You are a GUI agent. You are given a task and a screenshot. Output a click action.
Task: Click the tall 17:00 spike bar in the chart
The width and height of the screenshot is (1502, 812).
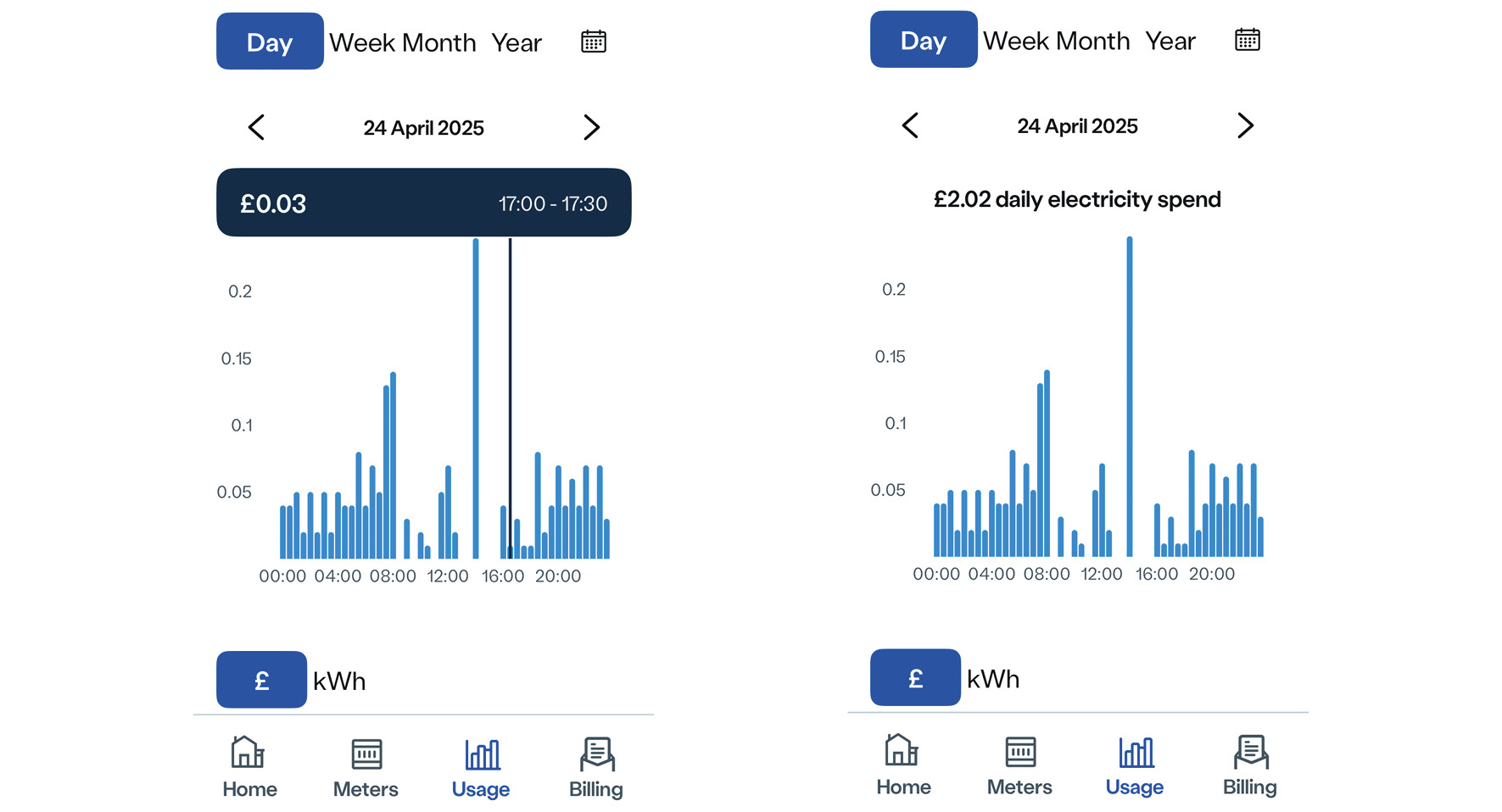tap(476, 381)
